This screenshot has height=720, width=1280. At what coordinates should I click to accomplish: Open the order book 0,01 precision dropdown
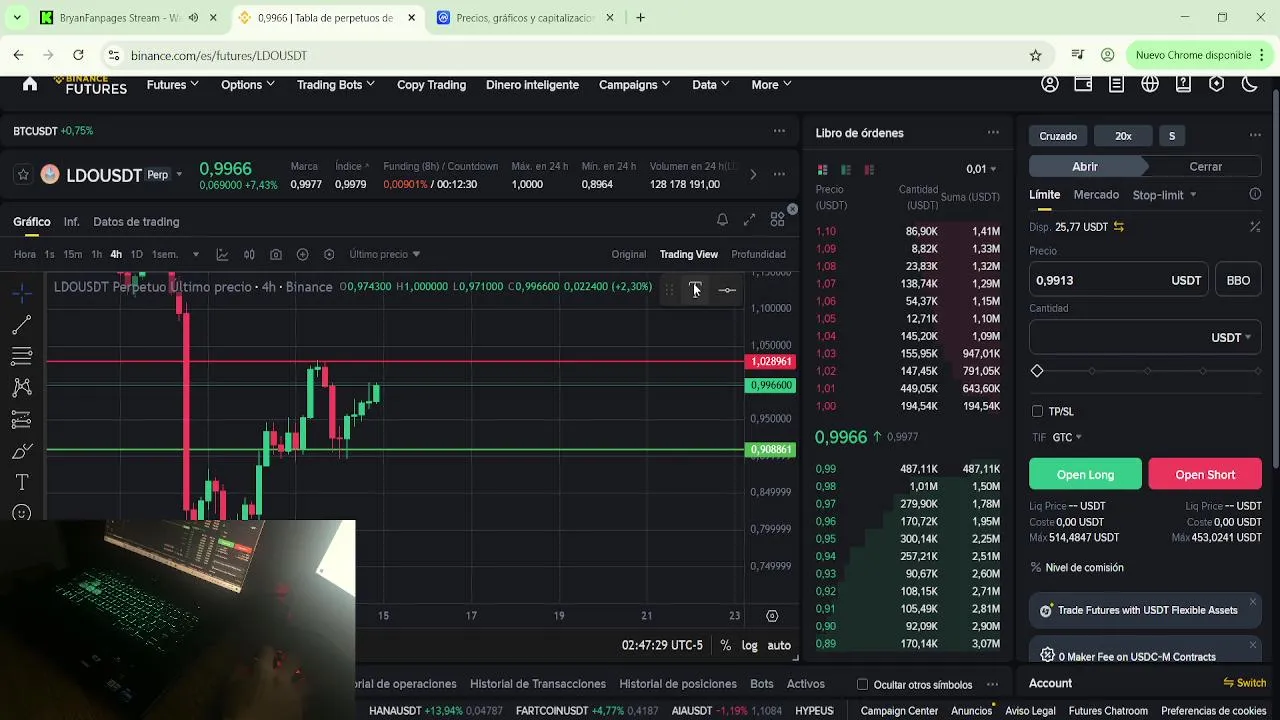click(982, 169)
